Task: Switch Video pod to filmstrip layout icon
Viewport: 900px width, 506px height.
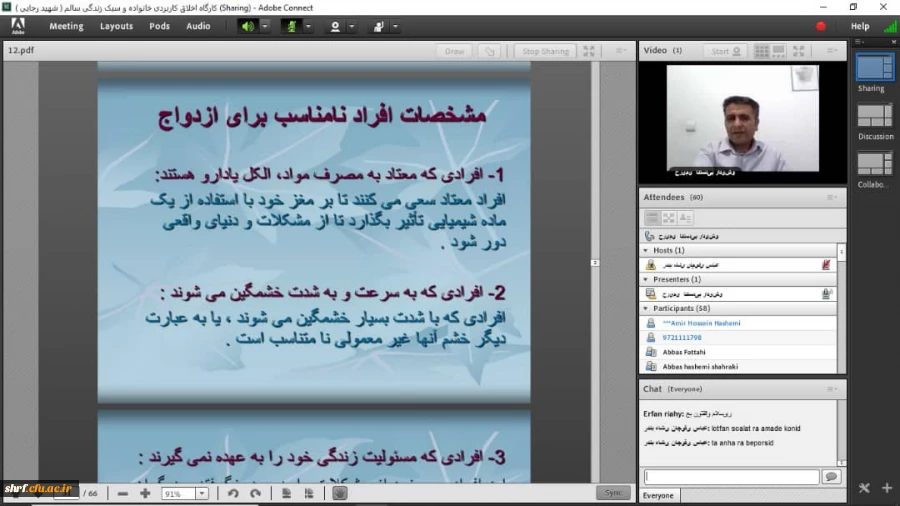Action: tap(779, 51)
